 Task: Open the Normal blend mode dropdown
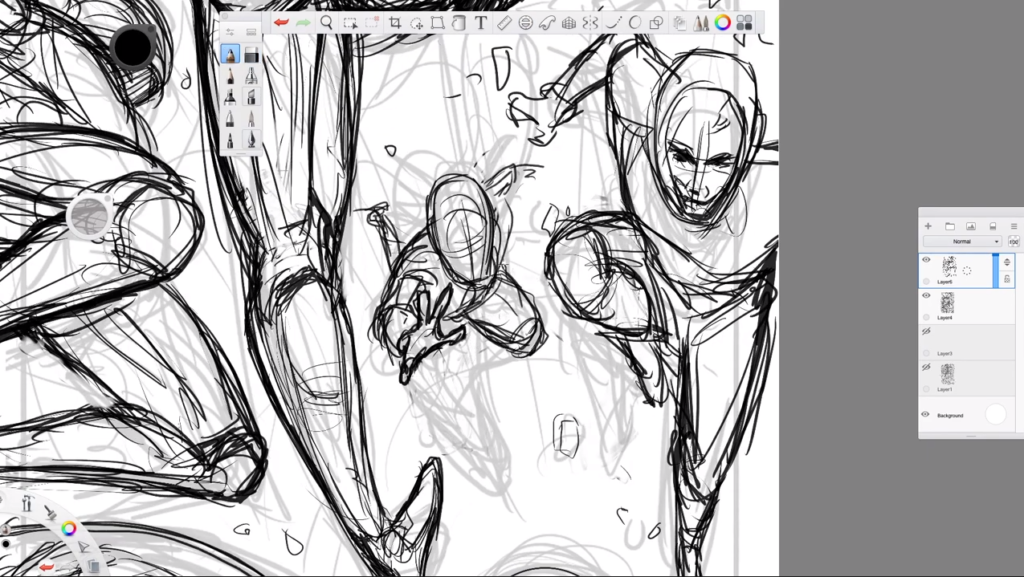962,242
